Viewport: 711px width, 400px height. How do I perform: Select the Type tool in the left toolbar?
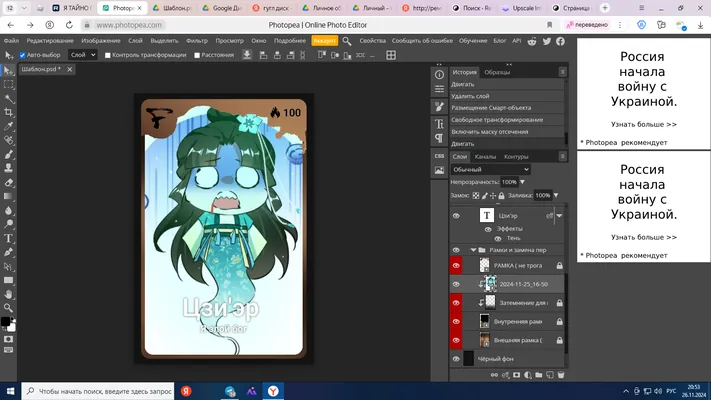(x=9, y=238)
